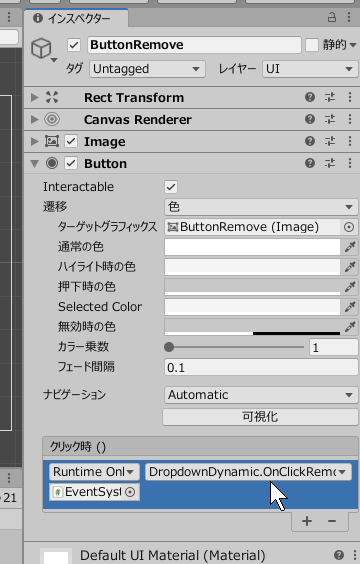Image resolution: width=360 pixels, height=564 pixels.
Task: Open the DropdownDynamic.OnClickRemove function menu
Action: point(248,472)
